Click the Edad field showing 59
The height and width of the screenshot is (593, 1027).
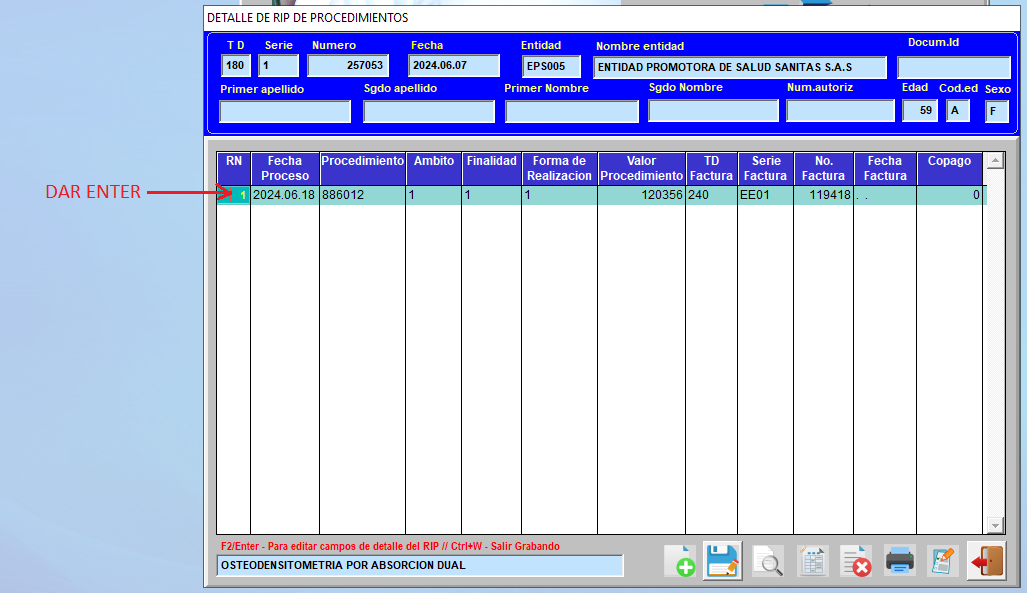point(920,111)
